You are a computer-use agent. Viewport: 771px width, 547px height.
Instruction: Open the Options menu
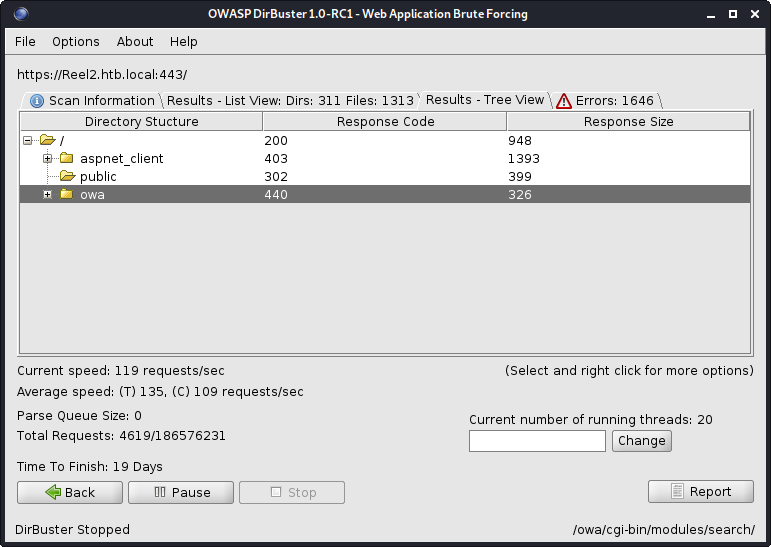pos(76,41)
